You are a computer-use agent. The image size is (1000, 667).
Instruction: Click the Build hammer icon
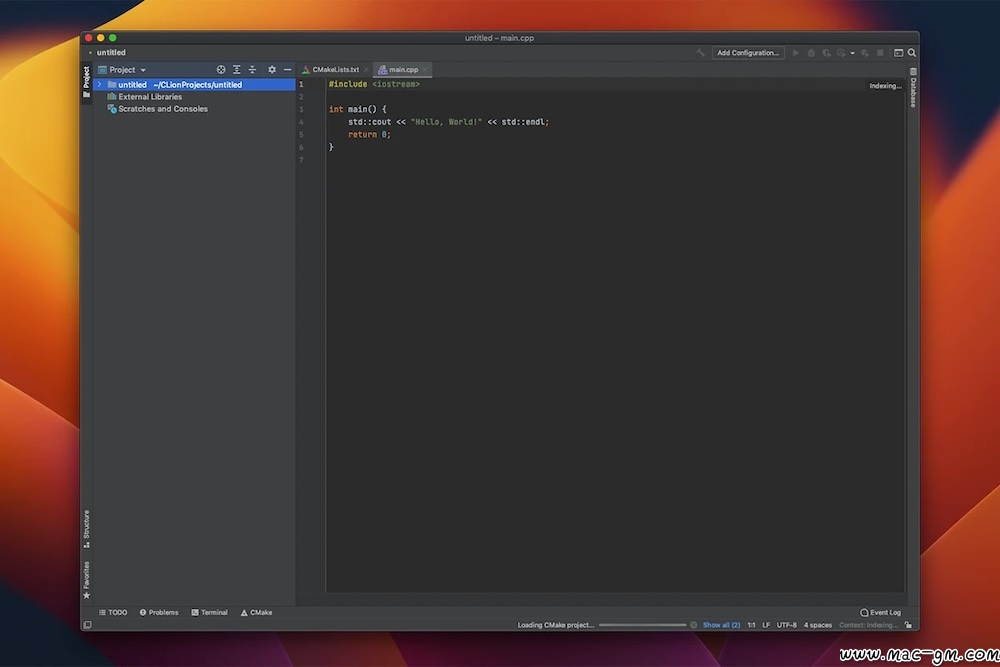click(x=701, y=53)
